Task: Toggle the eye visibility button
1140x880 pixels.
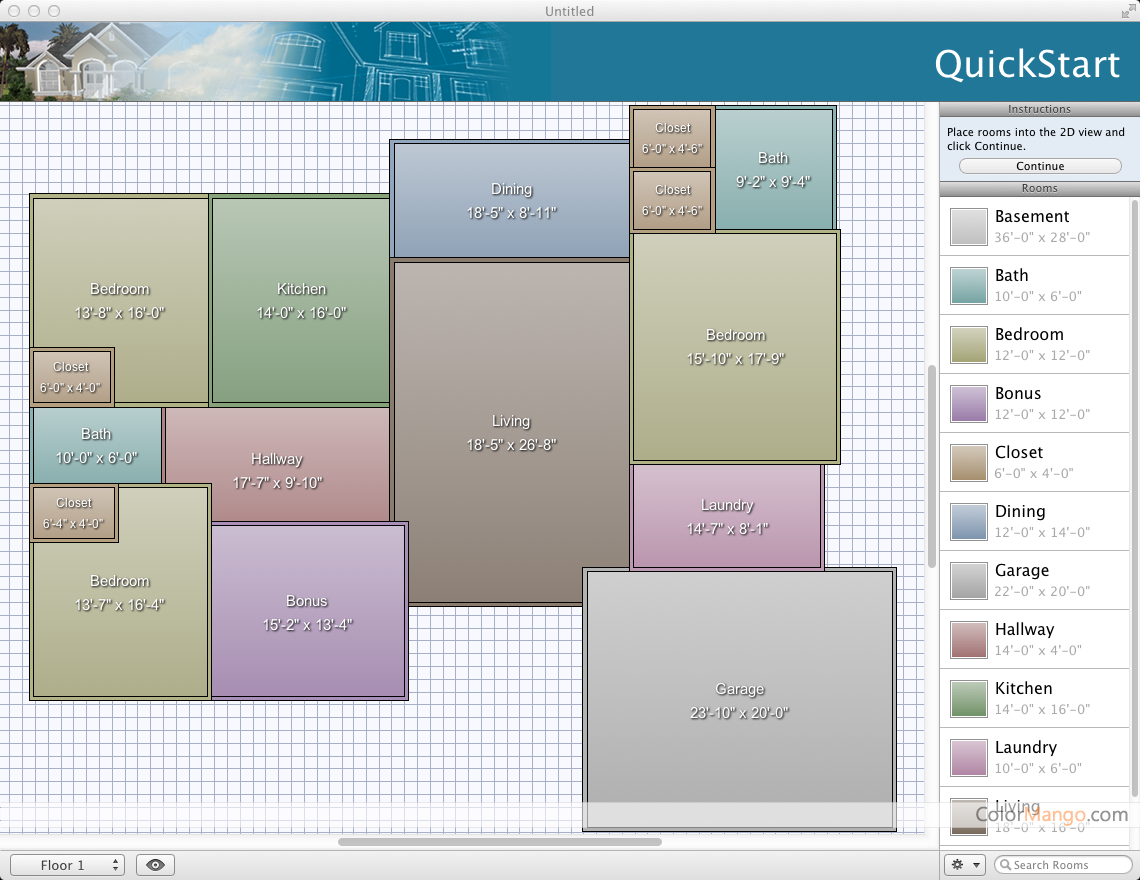Action: click(155, 865)
